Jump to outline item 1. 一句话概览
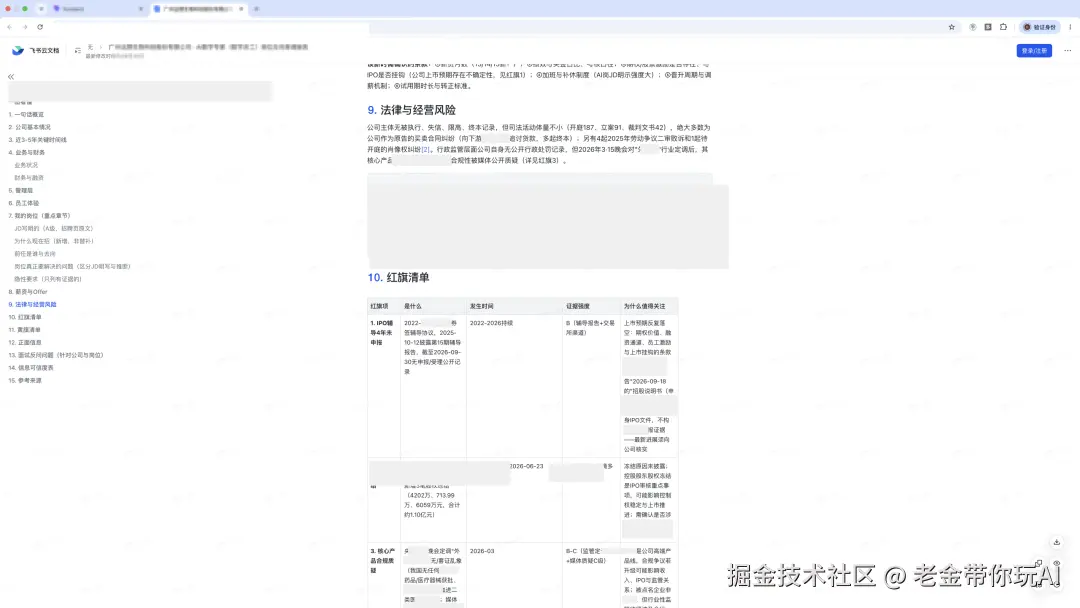1080x608 pixels. [26, 114]
